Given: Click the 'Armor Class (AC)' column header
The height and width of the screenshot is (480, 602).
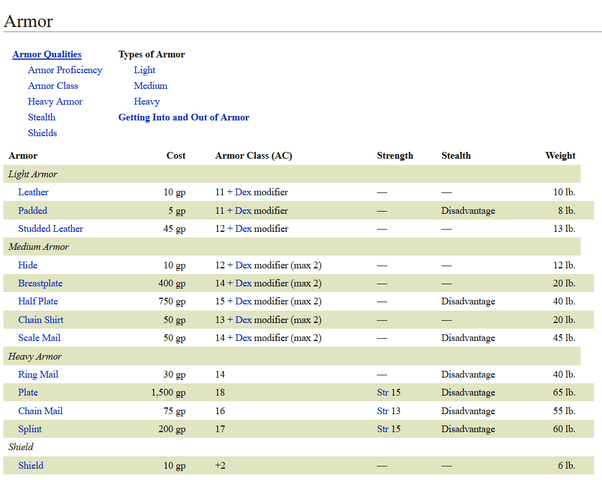Looking at the screenshot, I should click(254, 156).
